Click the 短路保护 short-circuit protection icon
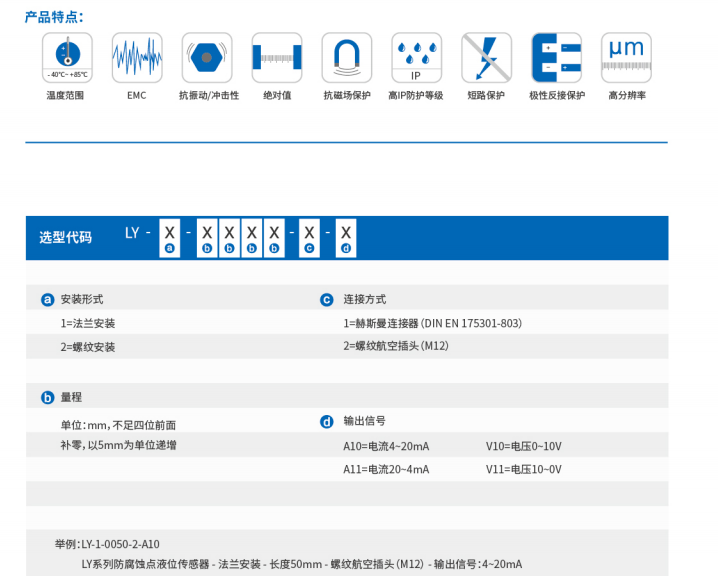The image size is (718, 576). [x=486, y=58]
